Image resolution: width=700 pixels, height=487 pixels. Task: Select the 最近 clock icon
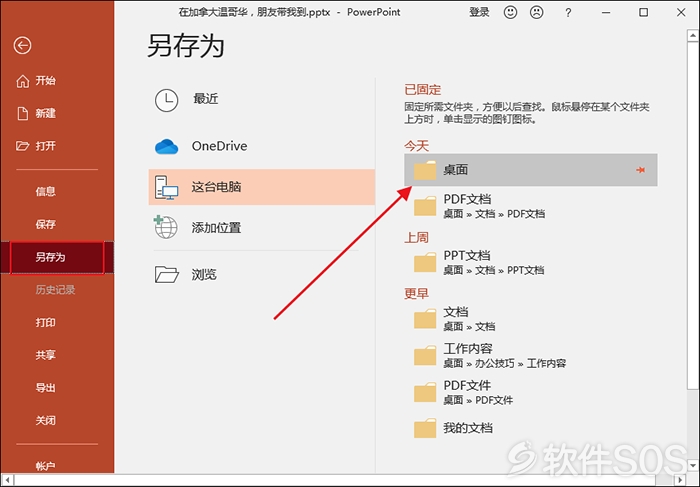click(x=167, y=100)
